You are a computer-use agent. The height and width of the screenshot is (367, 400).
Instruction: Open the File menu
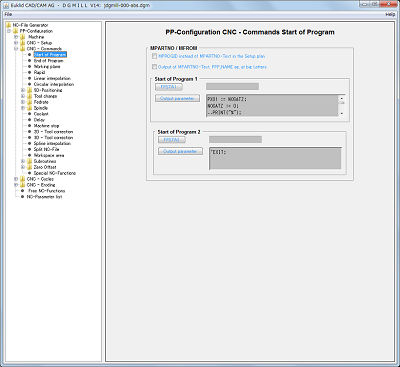point(8,14)
